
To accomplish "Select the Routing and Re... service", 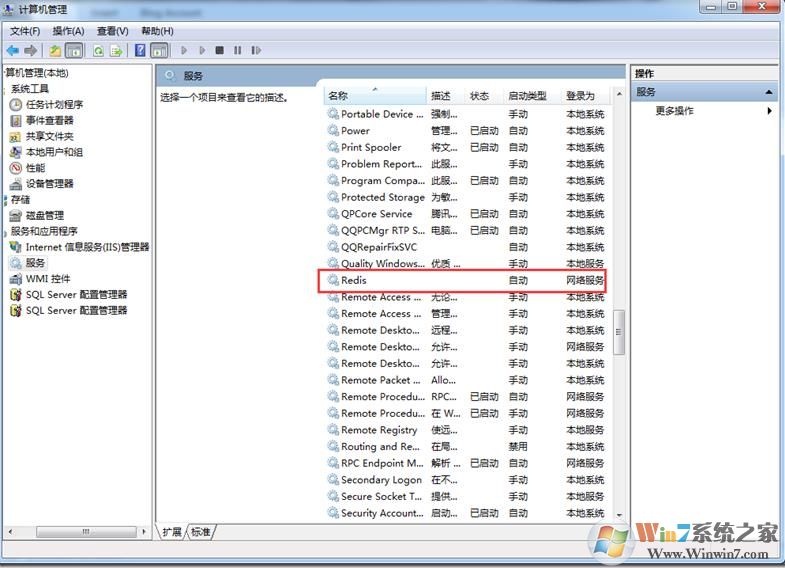I will (x=466, y=446).
